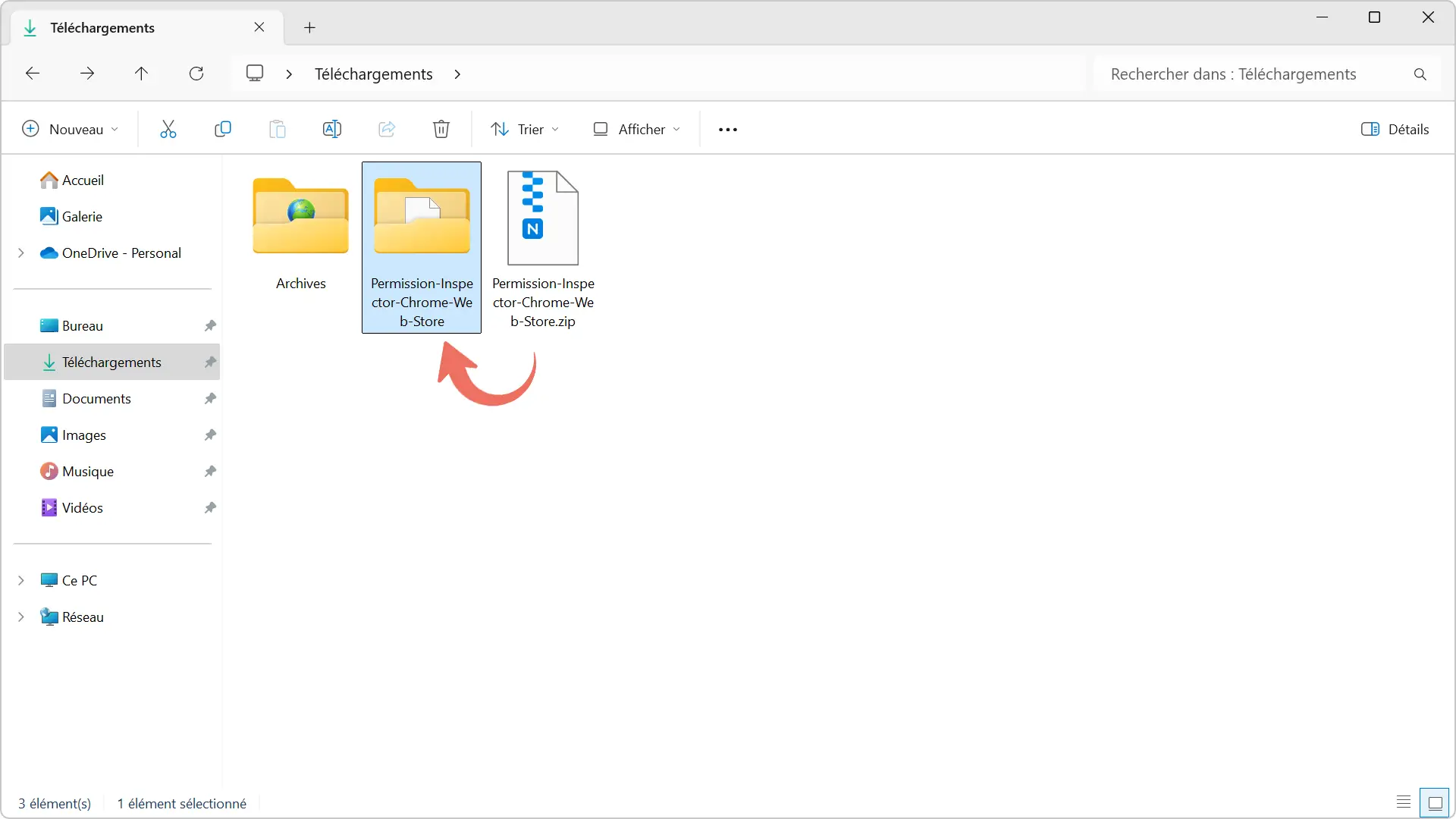Open a new tab with plus button

309,28
